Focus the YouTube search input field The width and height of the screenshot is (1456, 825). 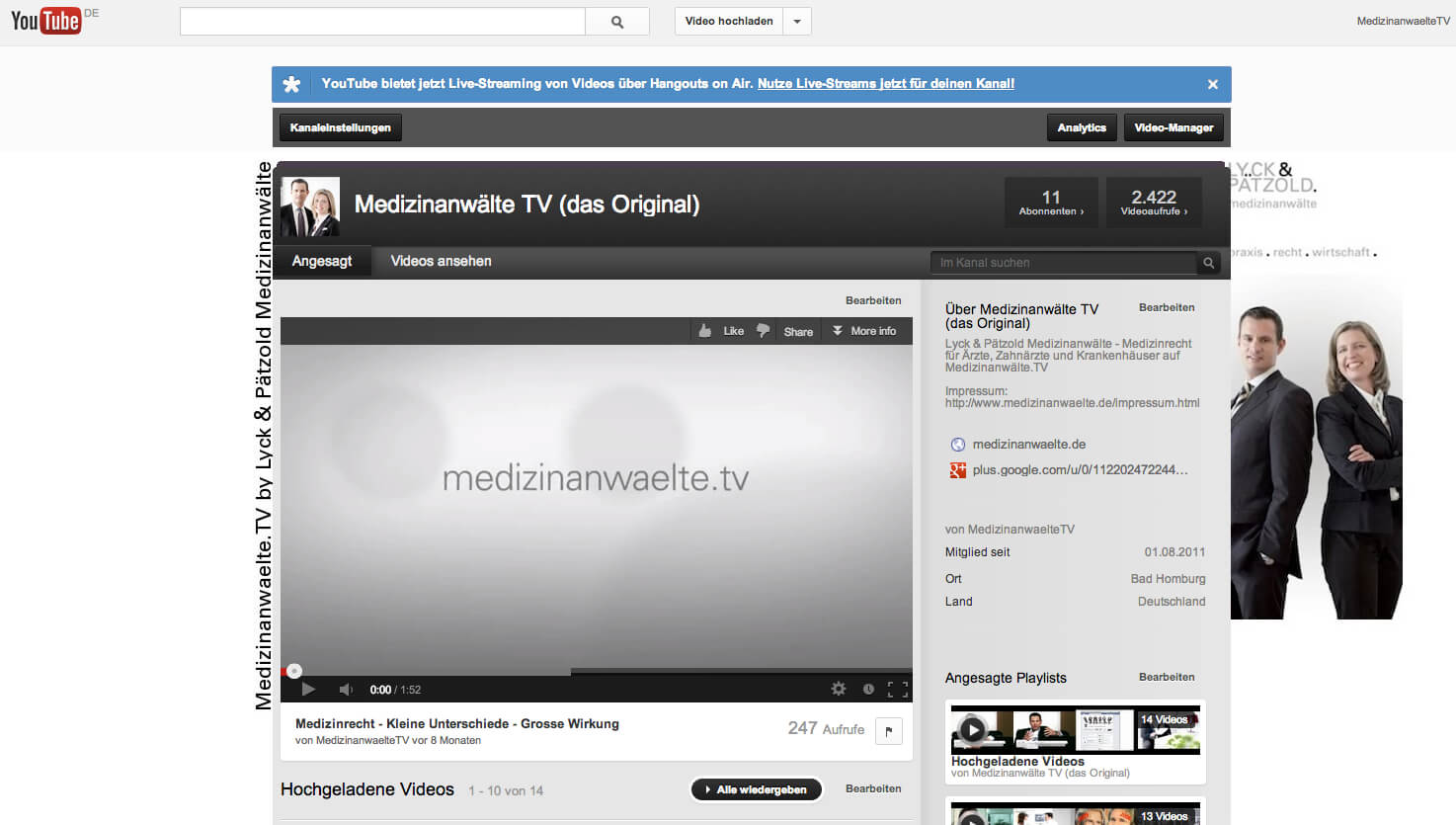pyautogui.click(x=382, y=21)
